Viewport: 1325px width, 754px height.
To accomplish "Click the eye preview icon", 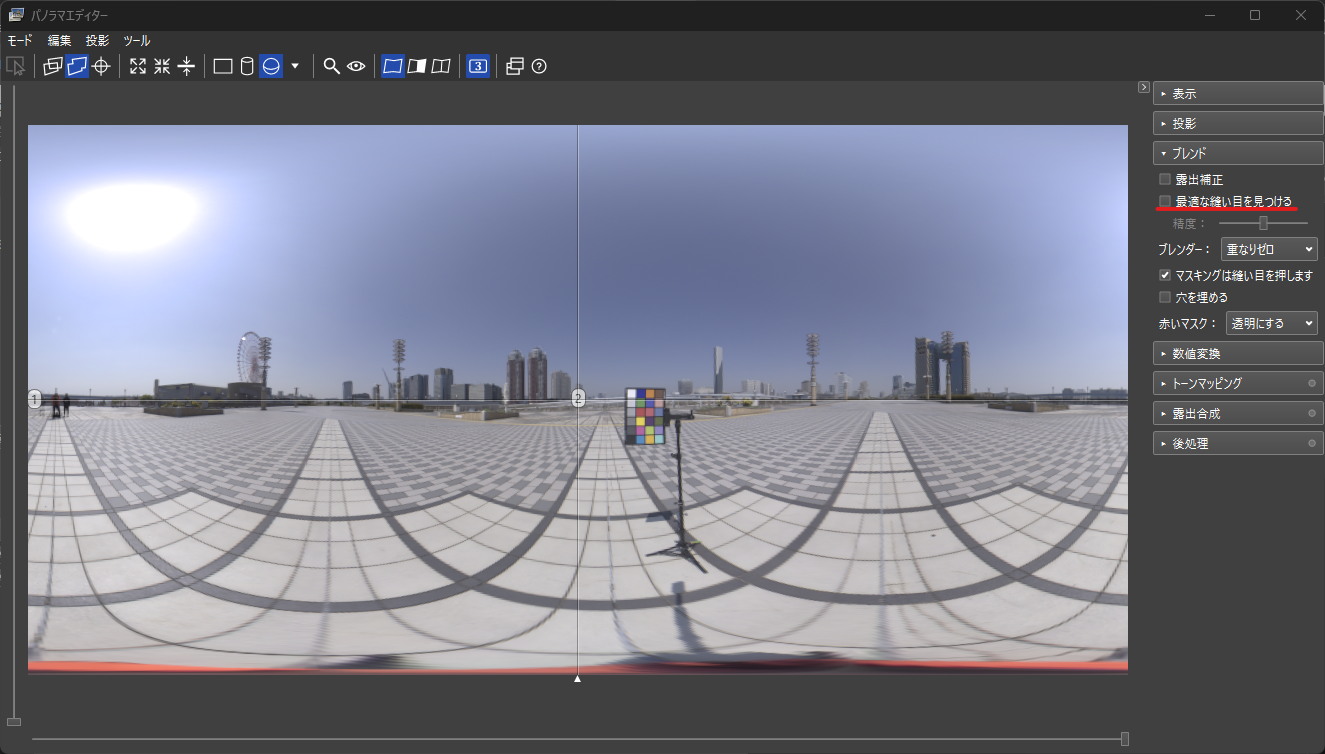I will 355,66.
